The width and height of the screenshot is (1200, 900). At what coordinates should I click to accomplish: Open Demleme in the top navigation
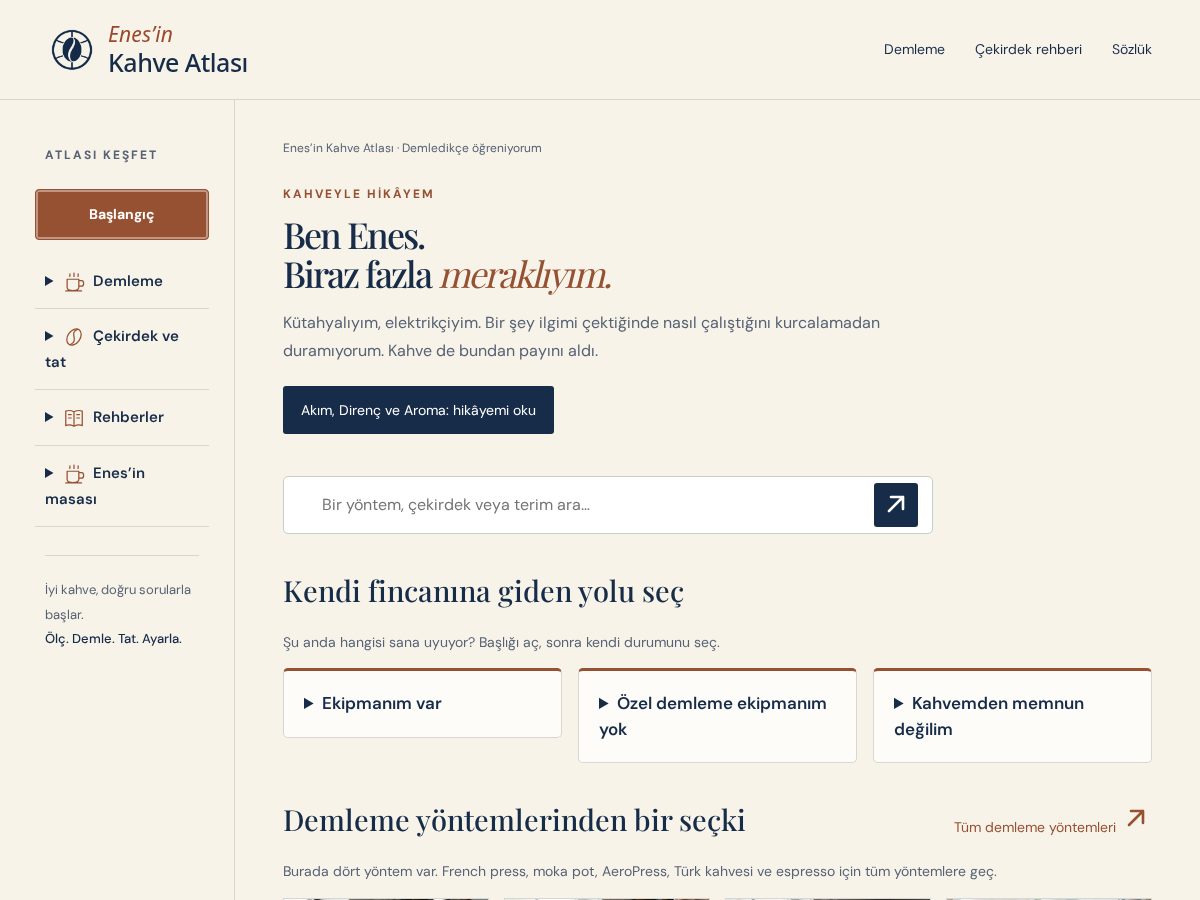coord(914,49)
